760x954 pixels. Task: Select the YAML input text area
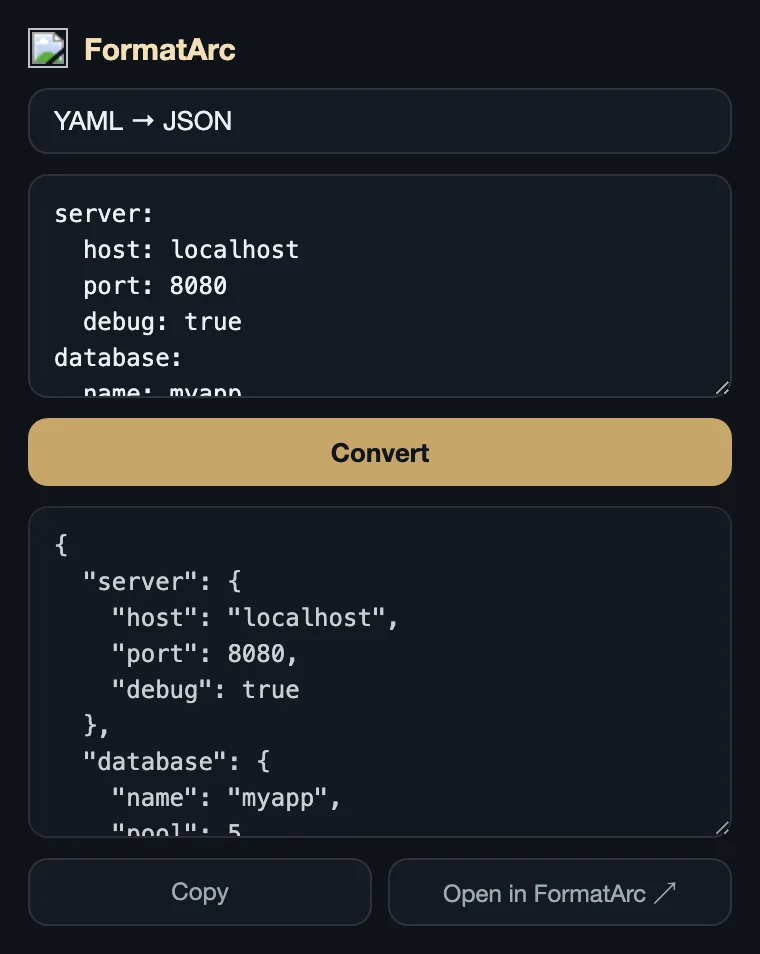point(380,285)
